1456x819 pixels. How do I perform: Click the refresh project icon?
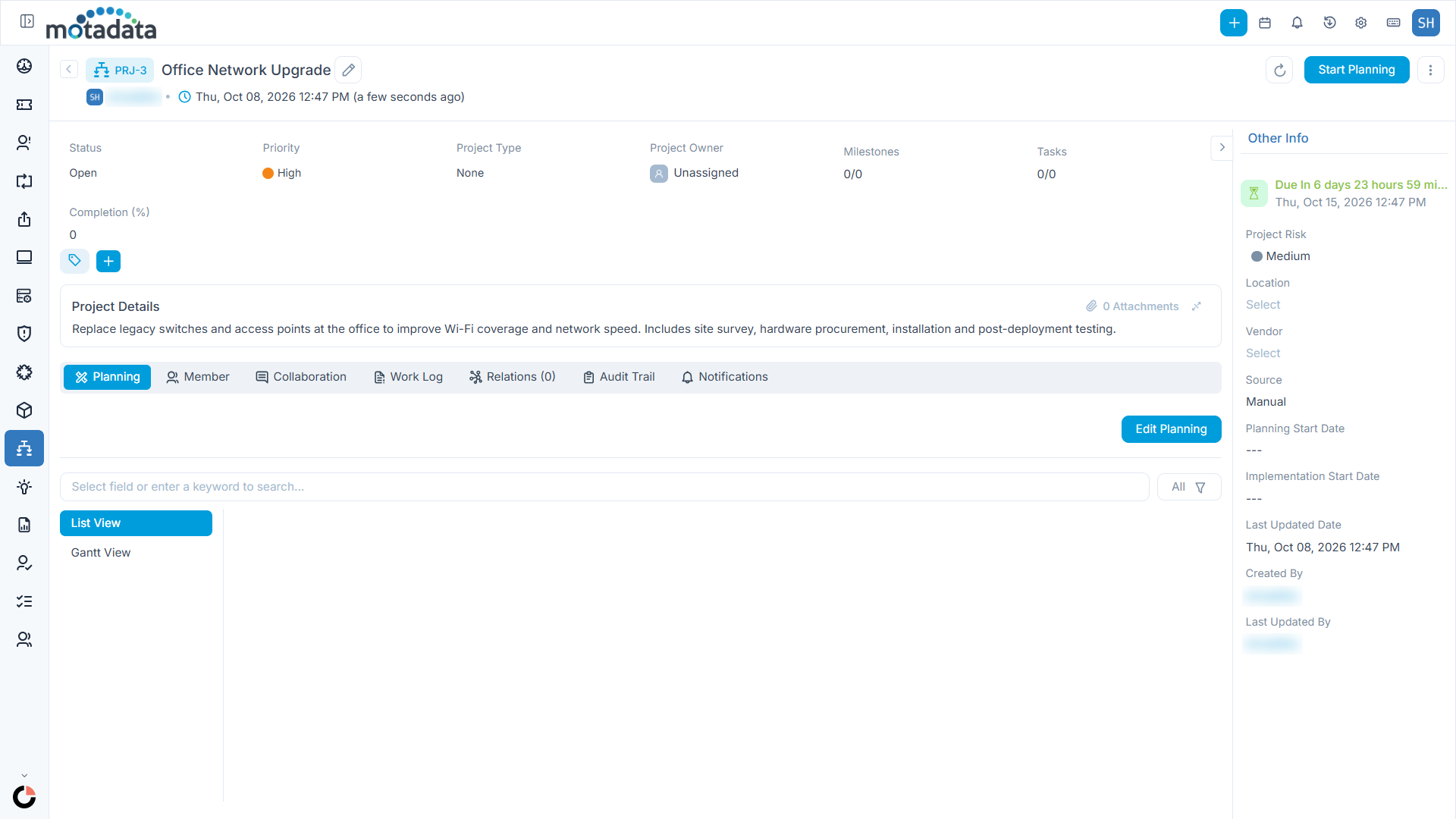coord(1279,70)
